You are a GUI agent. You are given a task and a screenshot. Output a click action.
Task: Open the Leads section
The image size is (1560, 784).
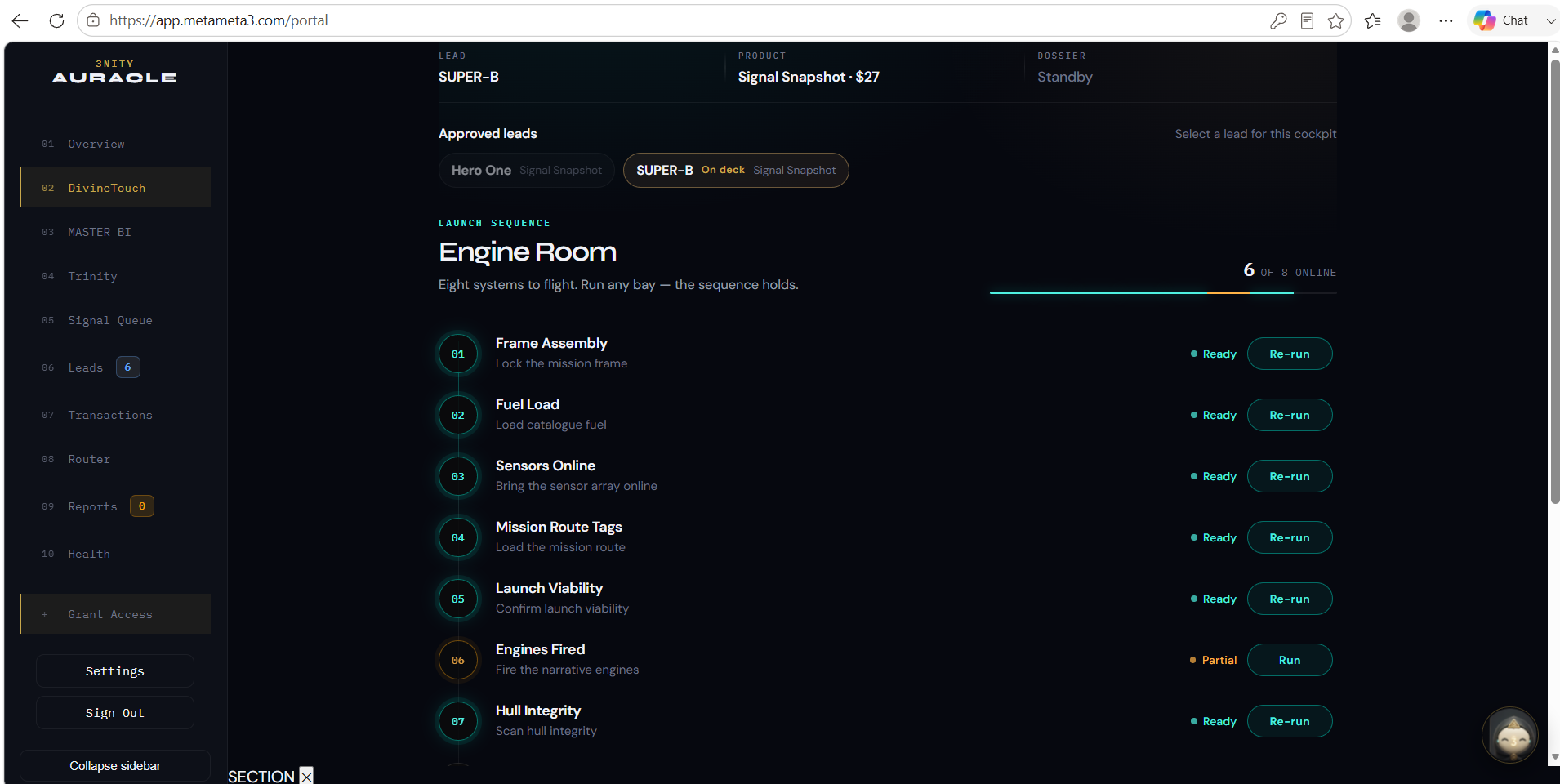tap(115, 367)
